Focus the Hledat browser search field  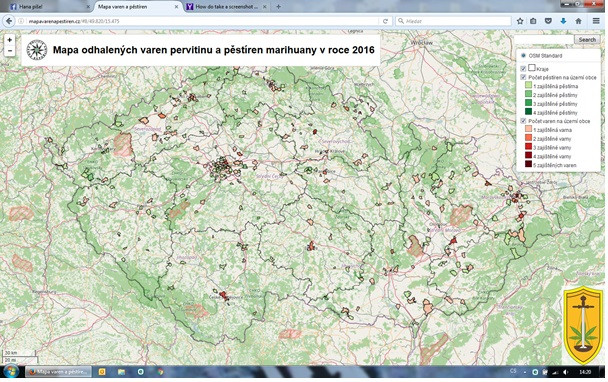(x=453, y=21)
